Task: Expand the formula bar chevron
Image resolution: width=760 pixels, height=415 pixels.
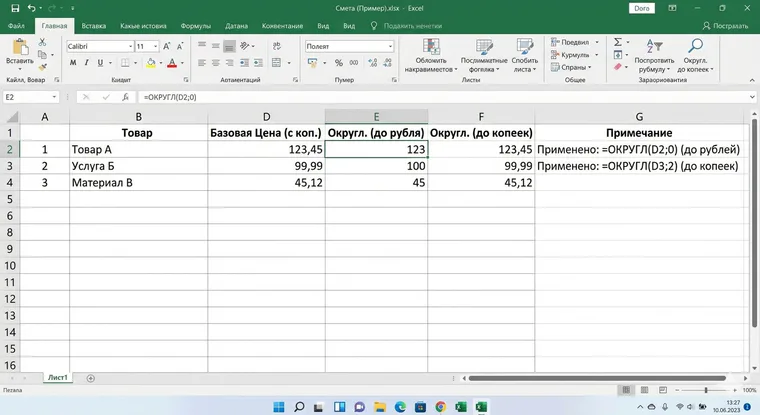Action: (x=752, y=97)
